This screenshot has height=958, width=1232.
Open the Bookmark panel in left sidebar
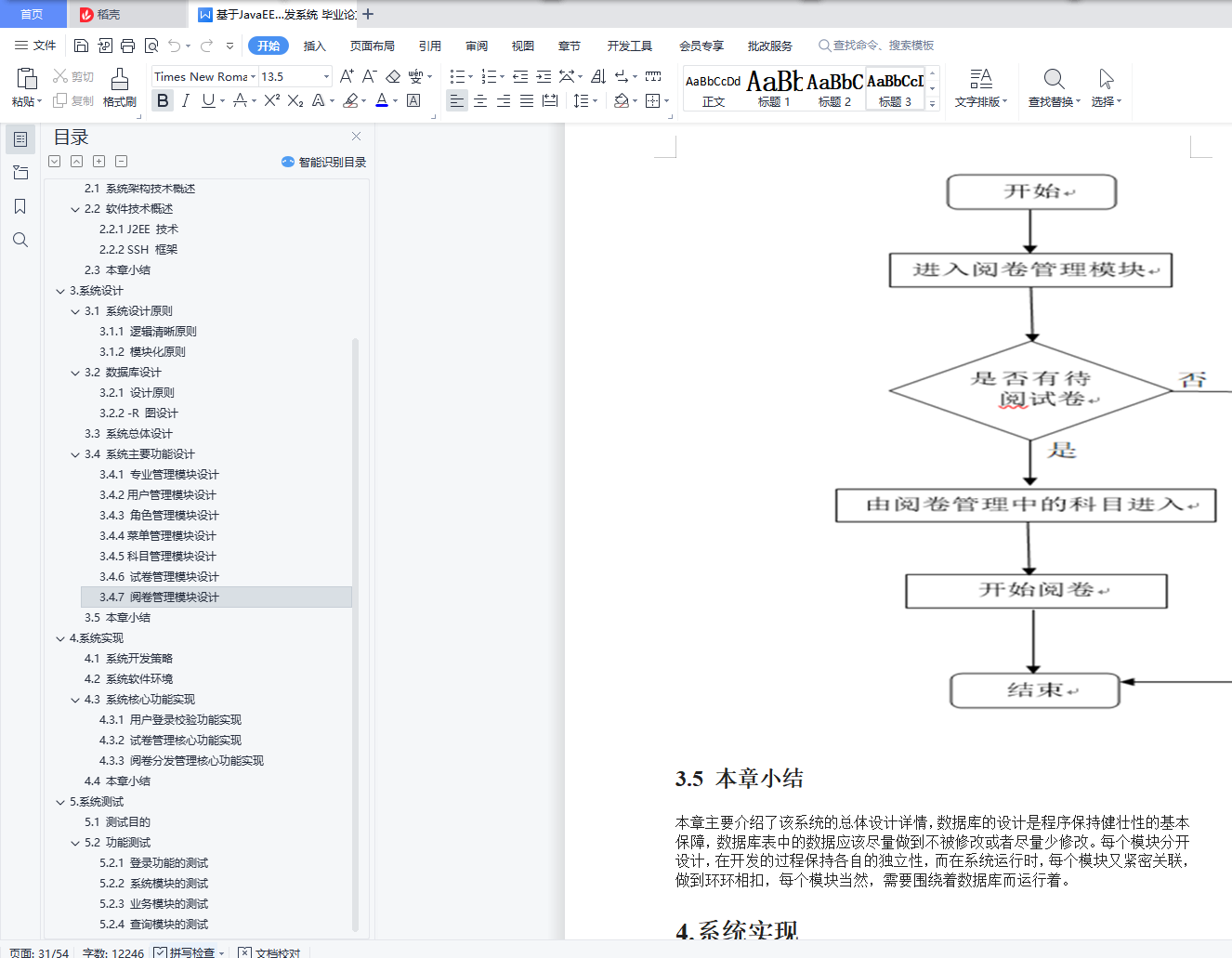[20, 206]
